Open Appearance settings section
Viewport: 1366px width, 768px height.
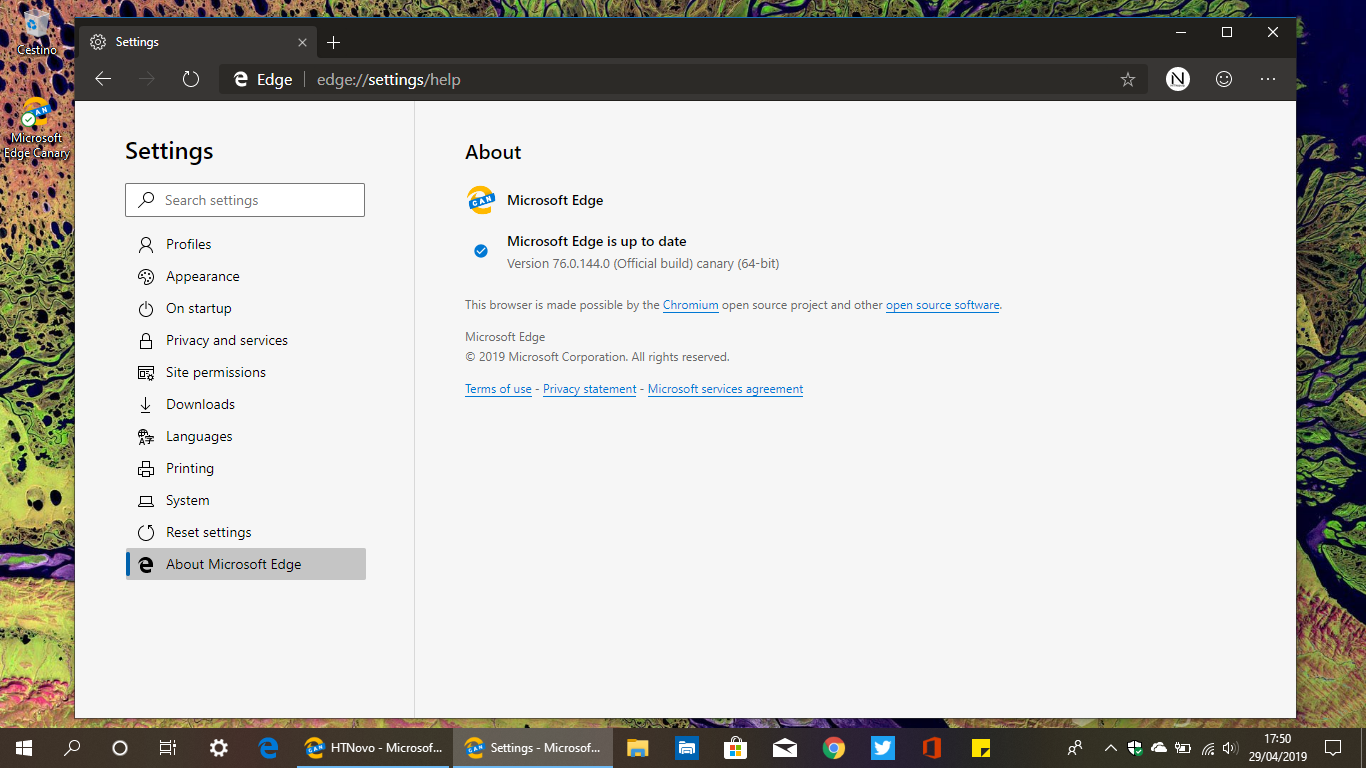(x=245, y=276)
